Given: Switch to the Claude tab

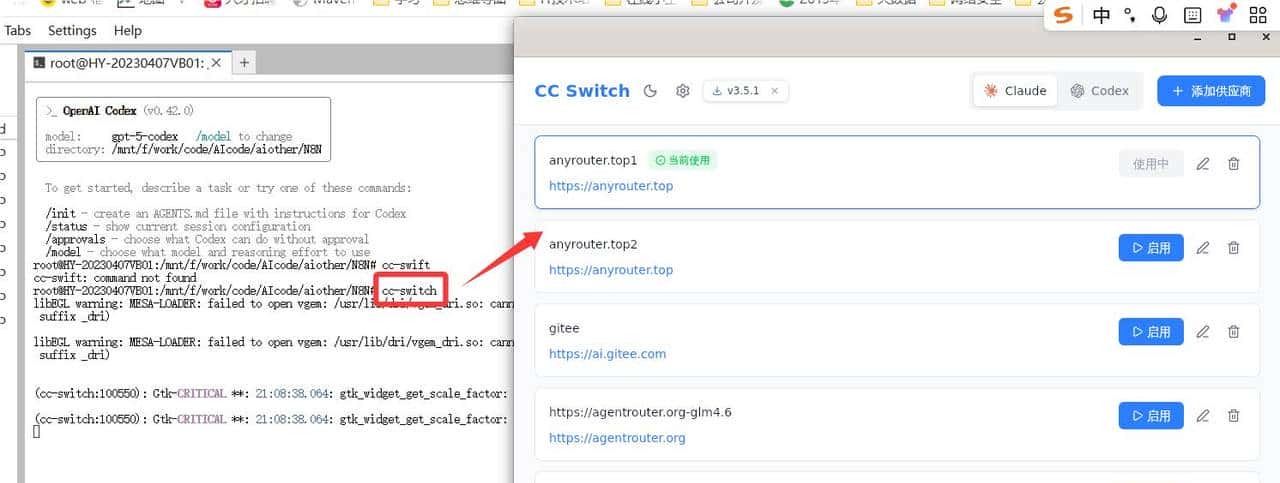Looking at the screenshot, I should pyautogui.click(x=1015, y=91).
